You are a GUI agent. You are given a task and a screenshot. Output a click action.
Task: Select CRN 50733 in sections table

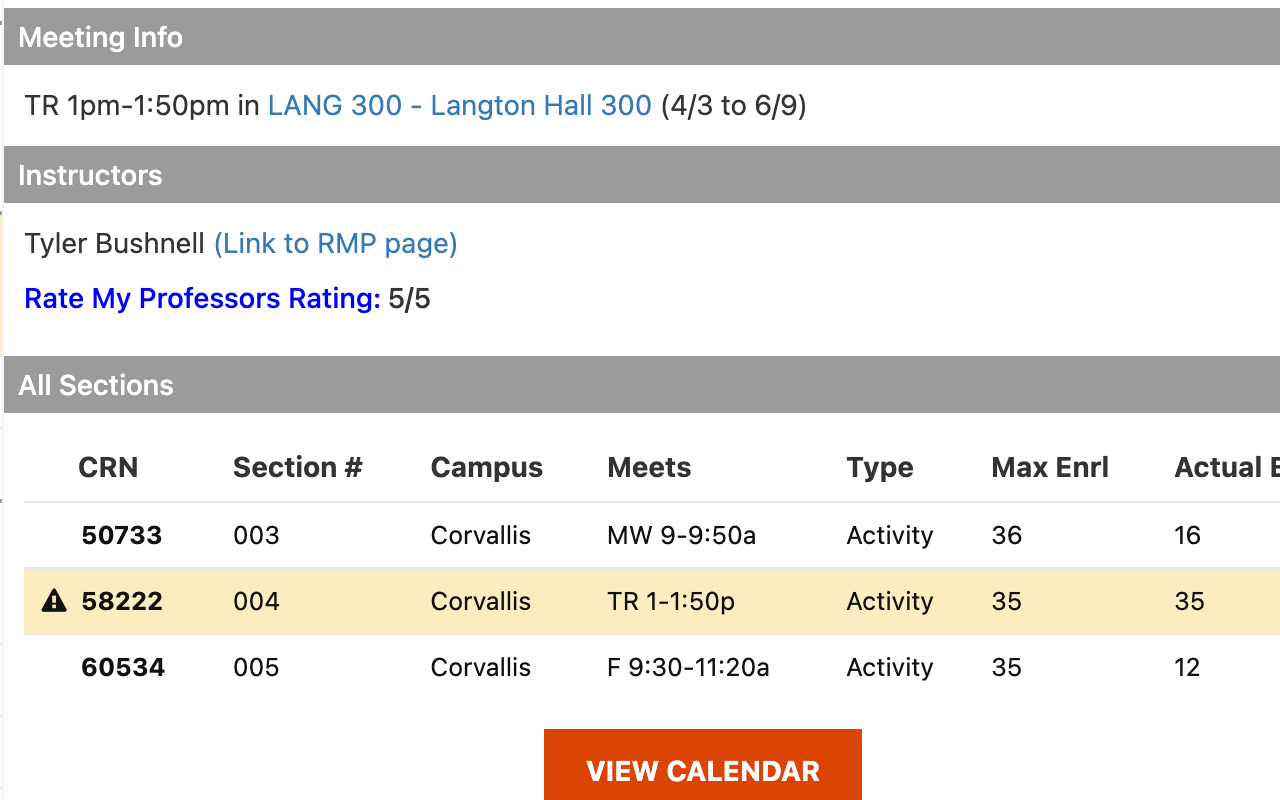(x=652, y=535)
